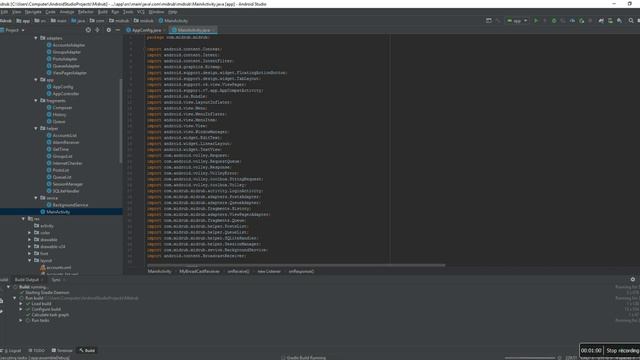Open the Navigate menu

coord(33,12)
